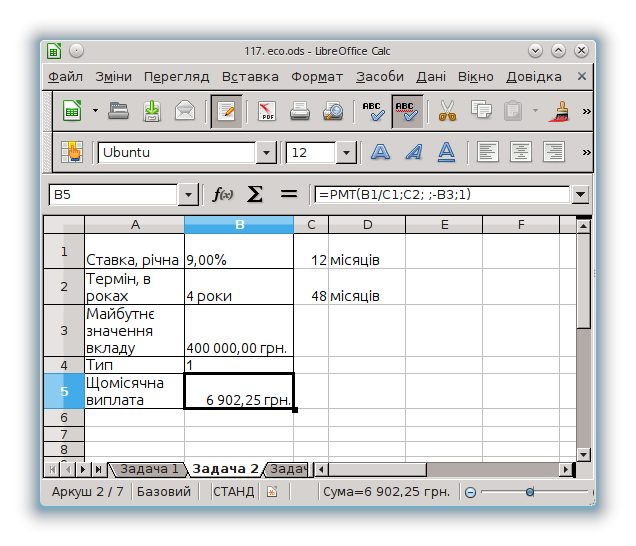Click the vertical scrollbar up arrow
The height and width of the screenshot is (546, 636).
click(583, 226)
